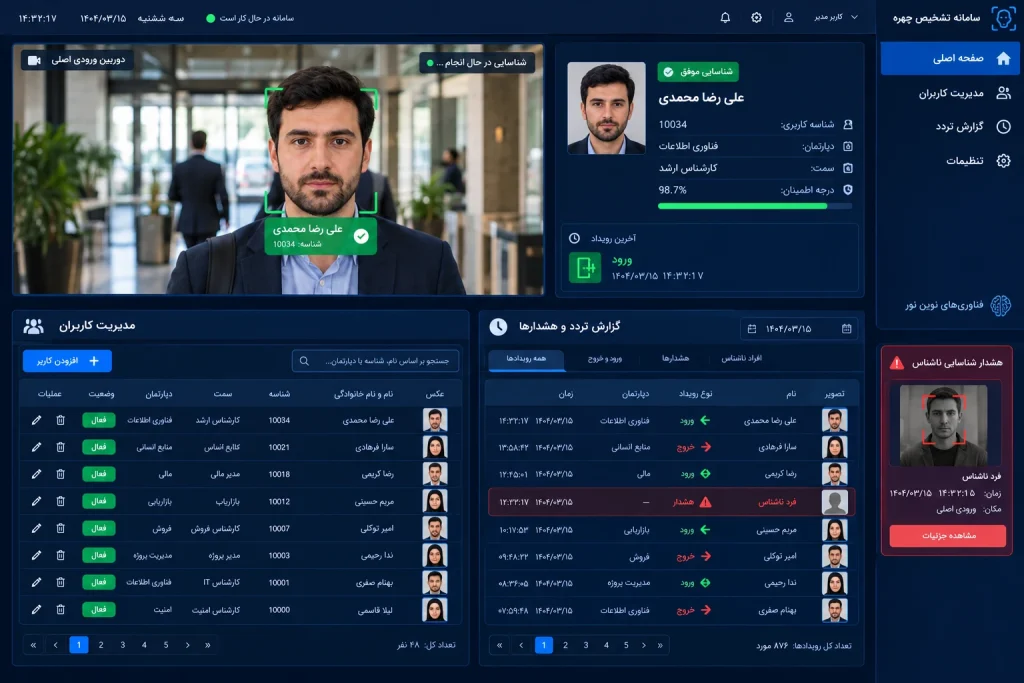Edit user 10003 with pencil icon

point(36,556)
